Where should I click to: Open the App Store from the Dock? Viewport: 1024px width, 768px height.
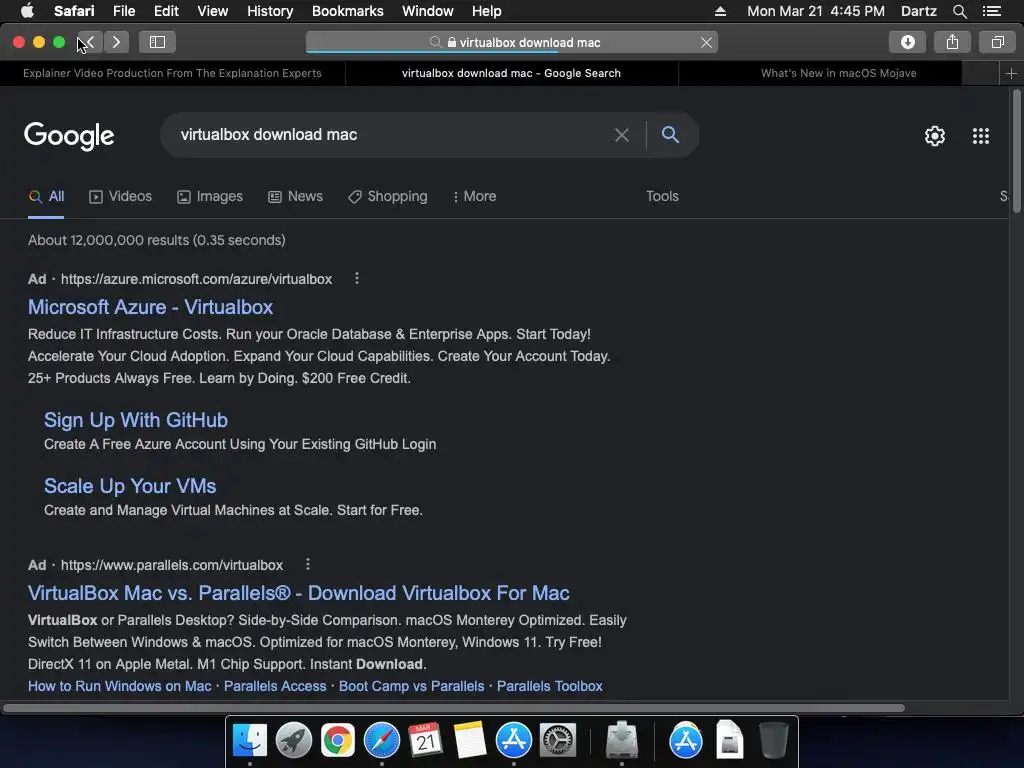click(x=514, y=741)
